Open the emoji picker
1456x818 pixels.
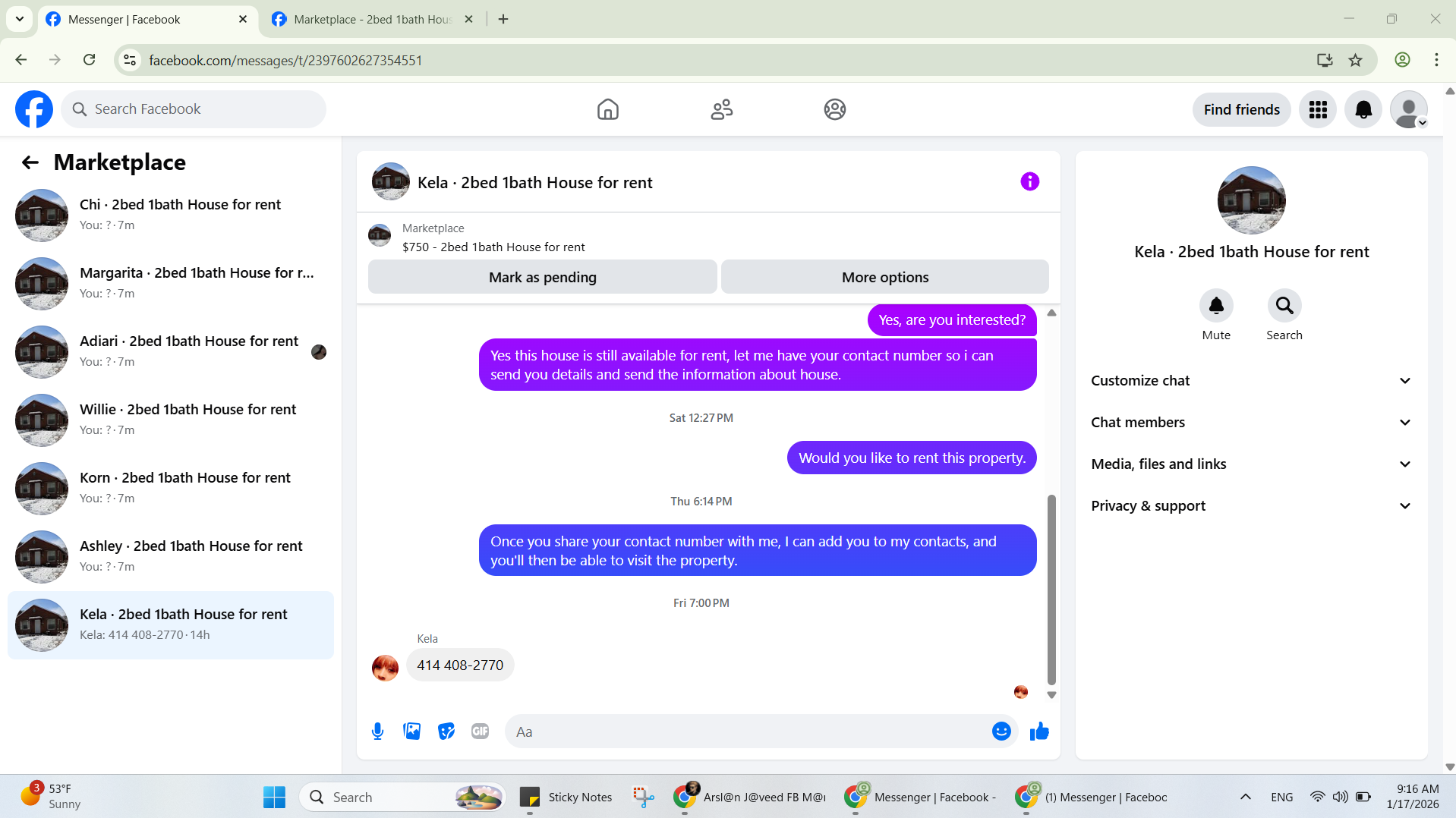pyautogui.click(x=1001, y=731)
